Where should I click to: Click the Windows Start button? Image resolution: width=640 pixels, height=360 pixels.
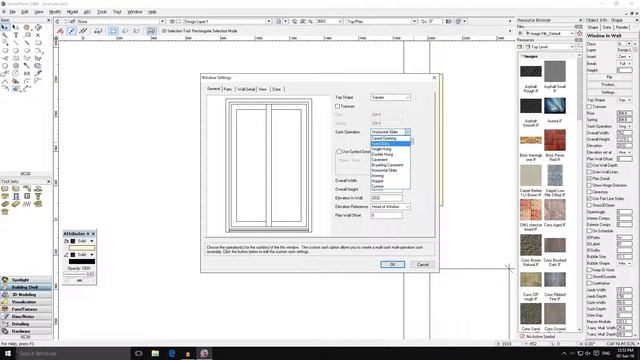8,353
